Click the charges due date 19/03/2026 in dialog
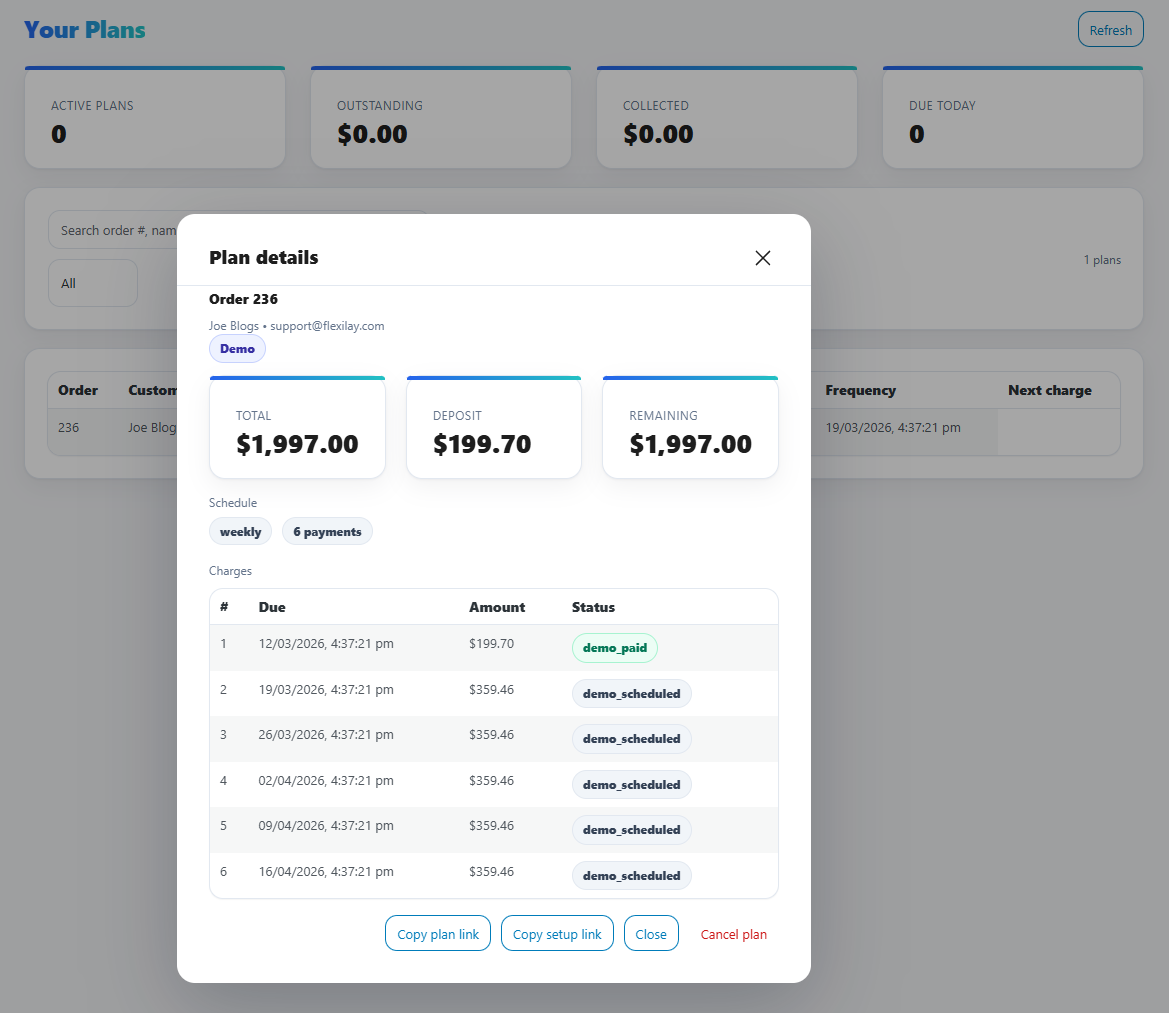 [326, 689]
